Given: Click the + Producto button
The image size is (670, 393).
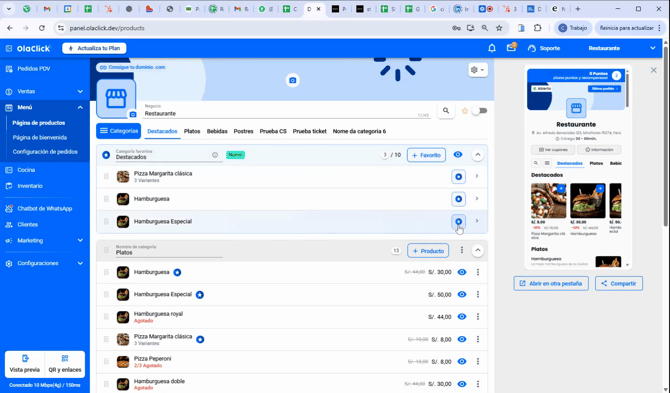Looking at the screenshot, I should pos(428,251).
